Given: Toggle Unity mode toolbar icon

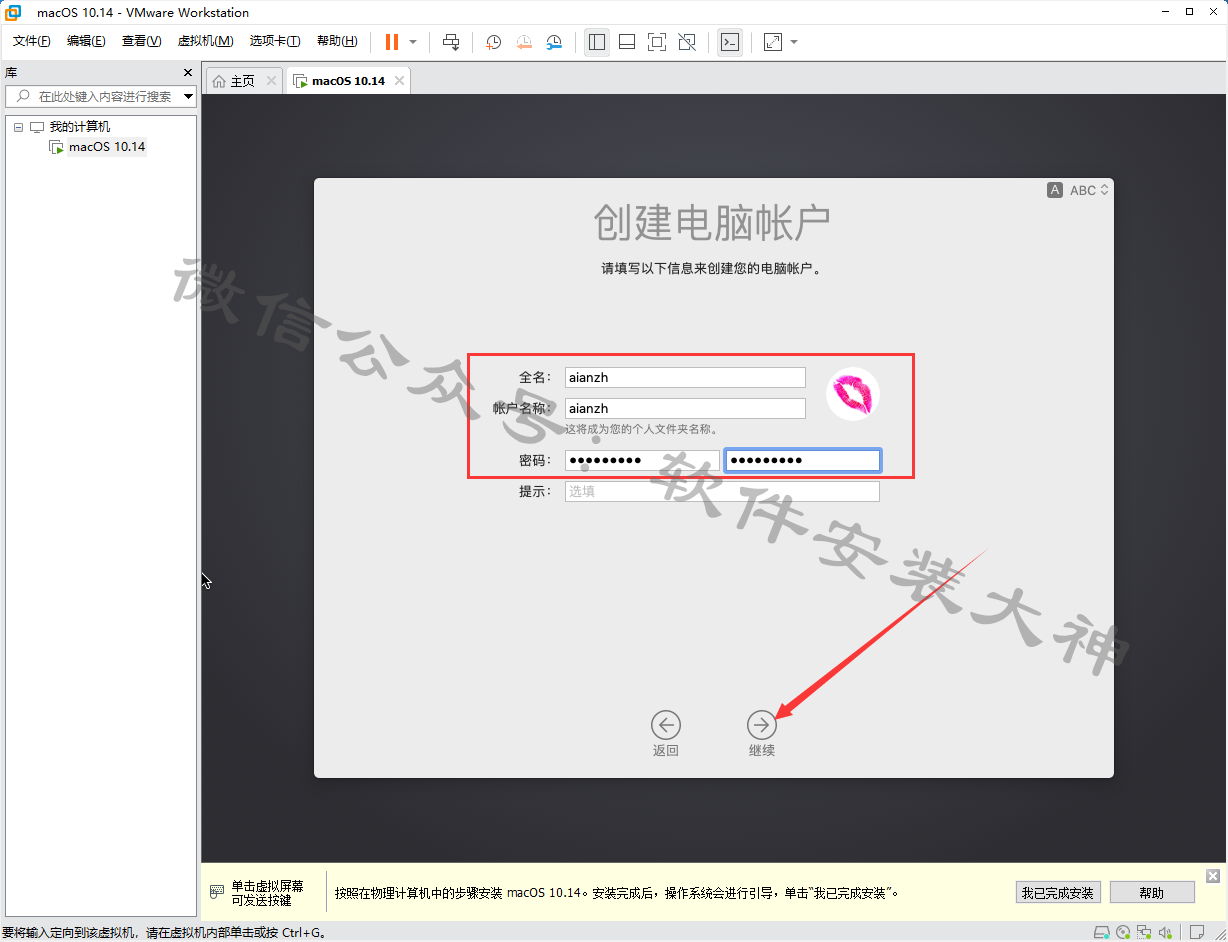Looking at the screenshot, I should tap(687, 42).
